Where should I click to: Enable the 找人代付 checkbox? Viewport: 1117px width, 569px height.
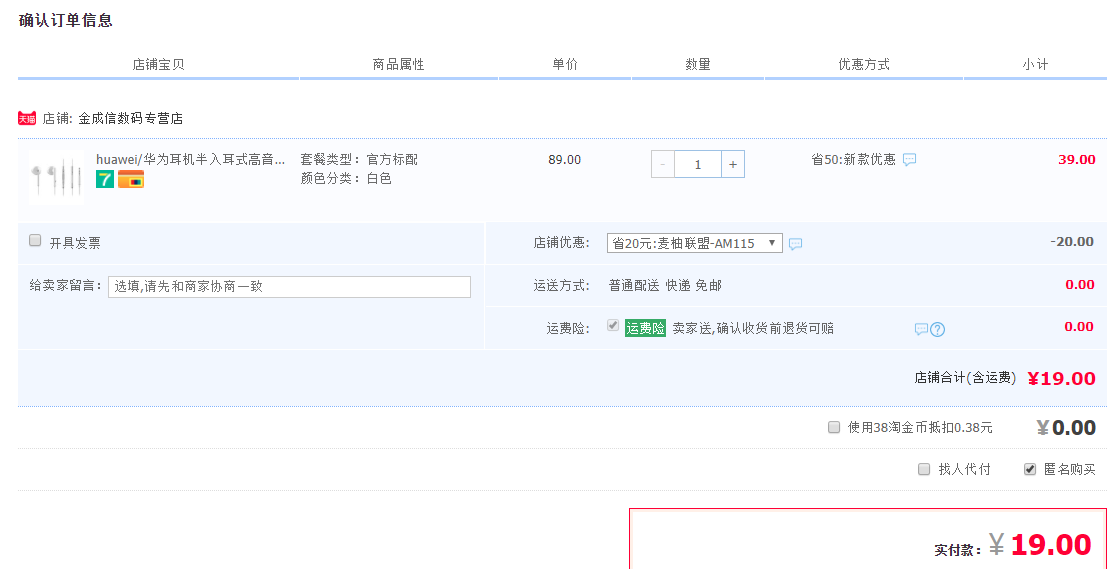[924, 469]
